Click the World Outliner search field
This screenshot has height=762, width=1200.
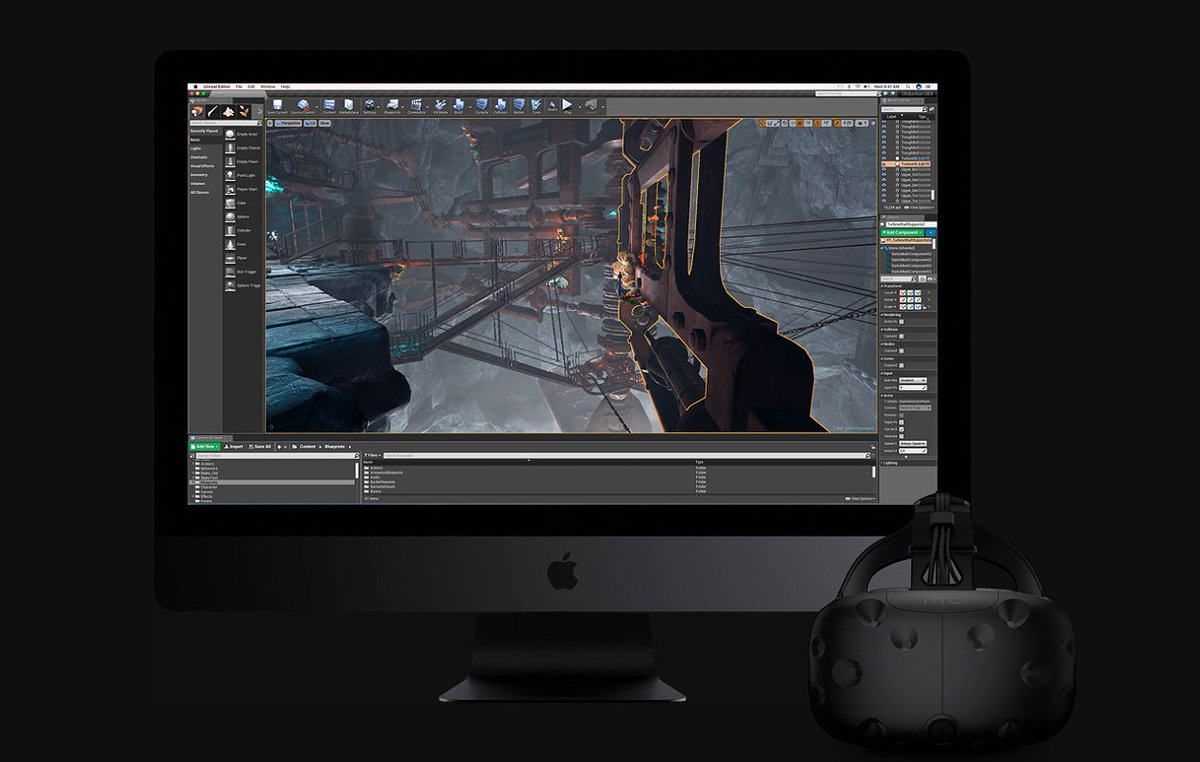pyautogui.click(x=902, y=109)
